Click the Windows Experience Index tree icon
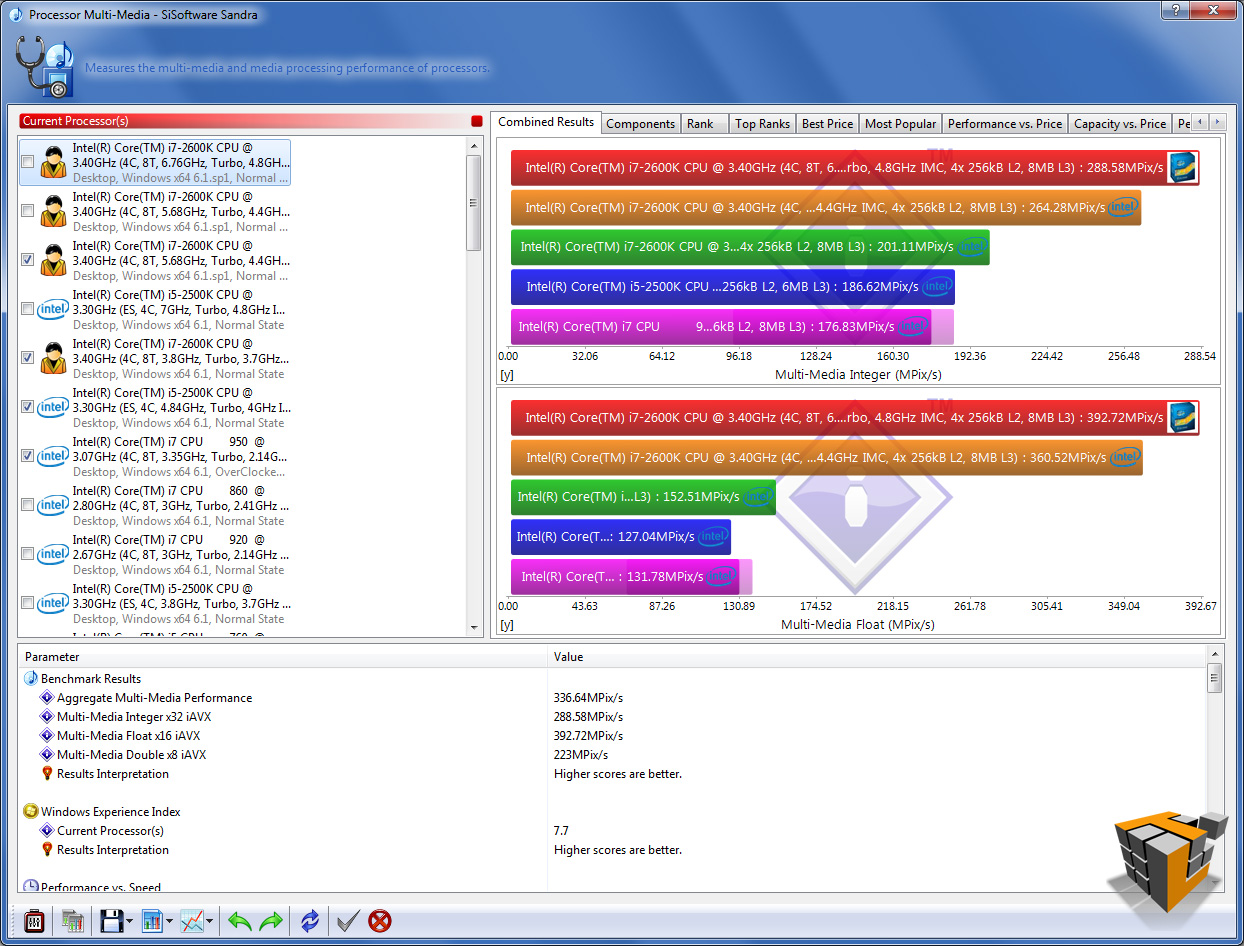 pyautogui.click(x=31, y=811)
